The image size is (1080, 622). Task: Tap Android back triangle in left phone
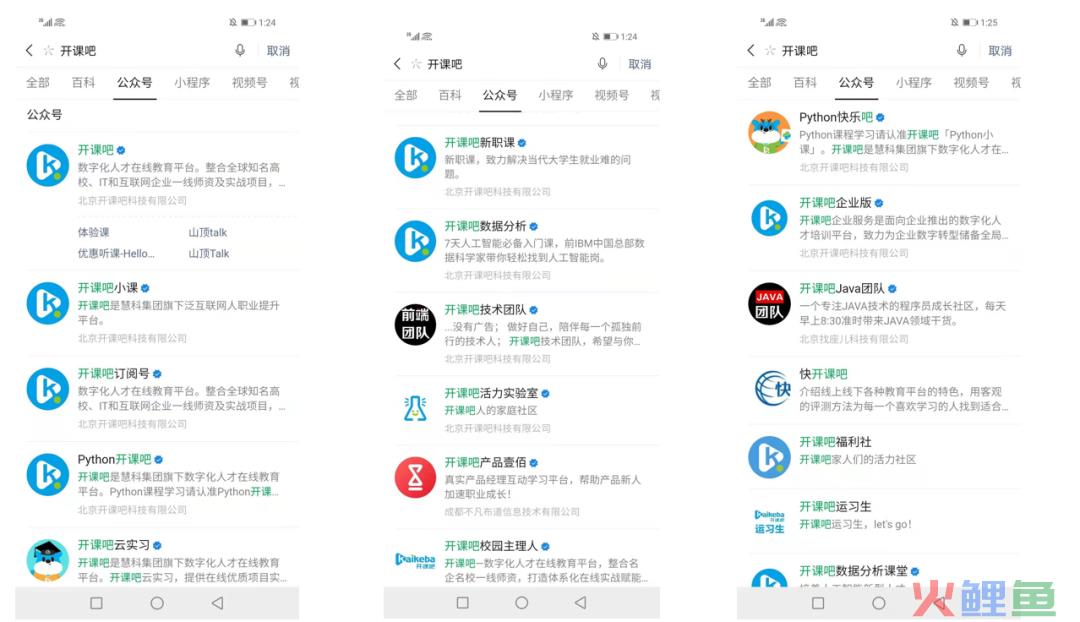click(x=217, y=603)
